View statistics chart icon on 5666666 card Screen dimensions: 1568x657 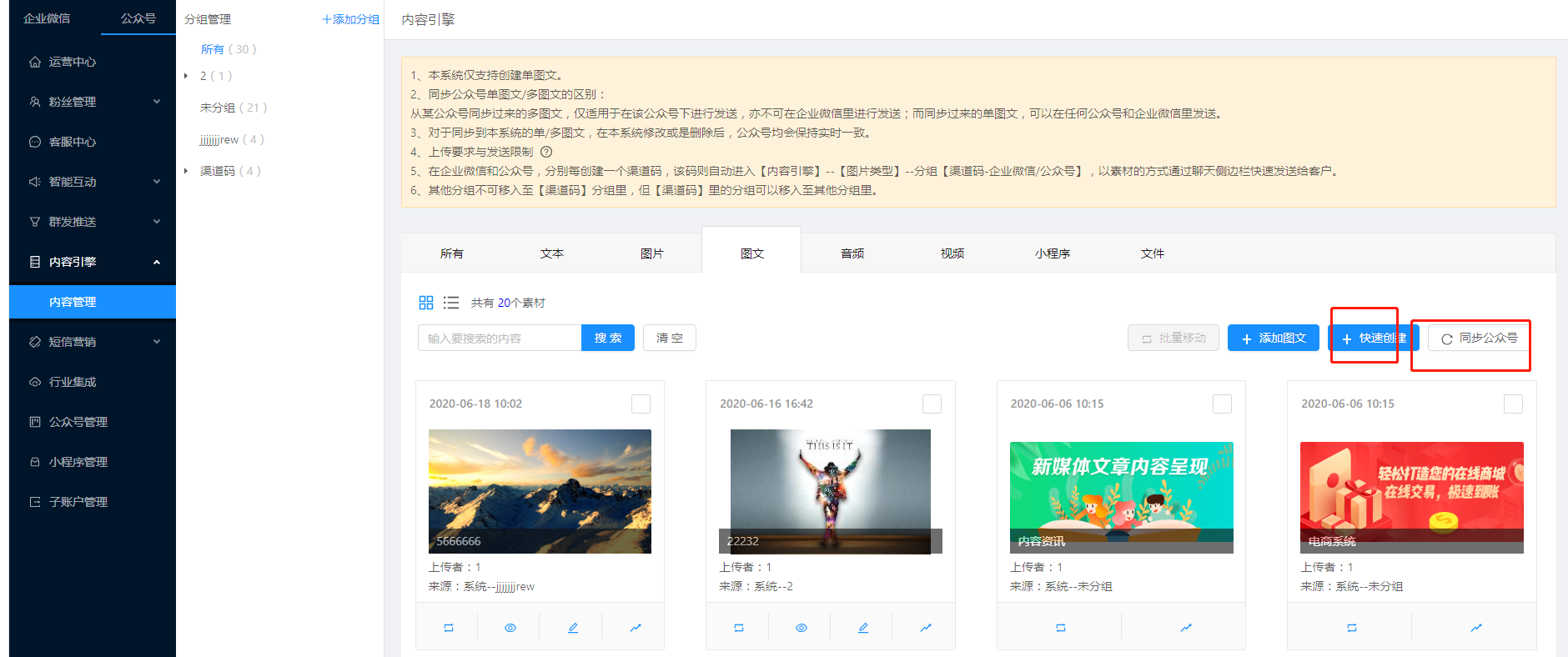pos(636,628)
